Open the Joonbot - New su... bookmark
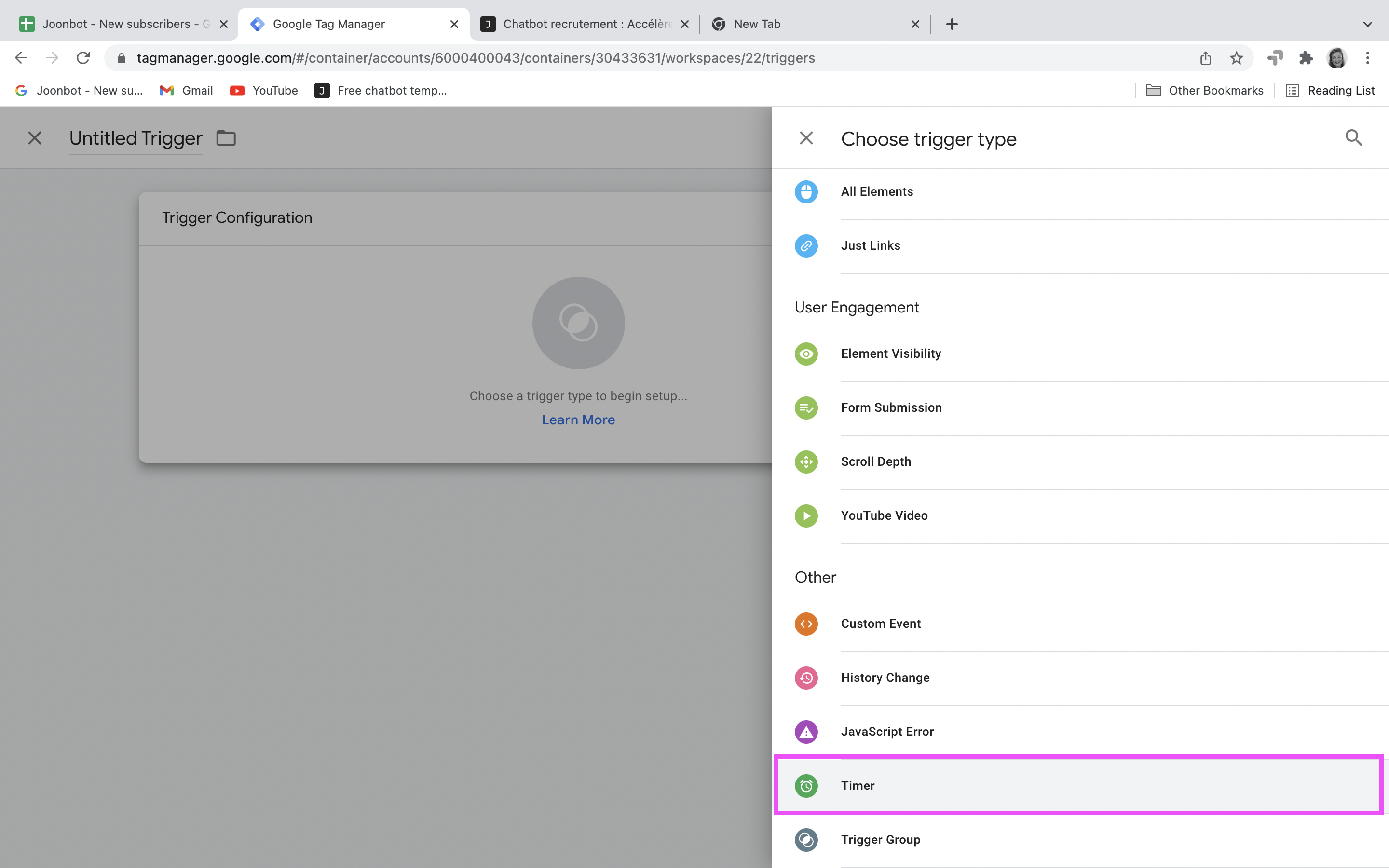This screenshot has height=868, width=1389. (79, 91)
